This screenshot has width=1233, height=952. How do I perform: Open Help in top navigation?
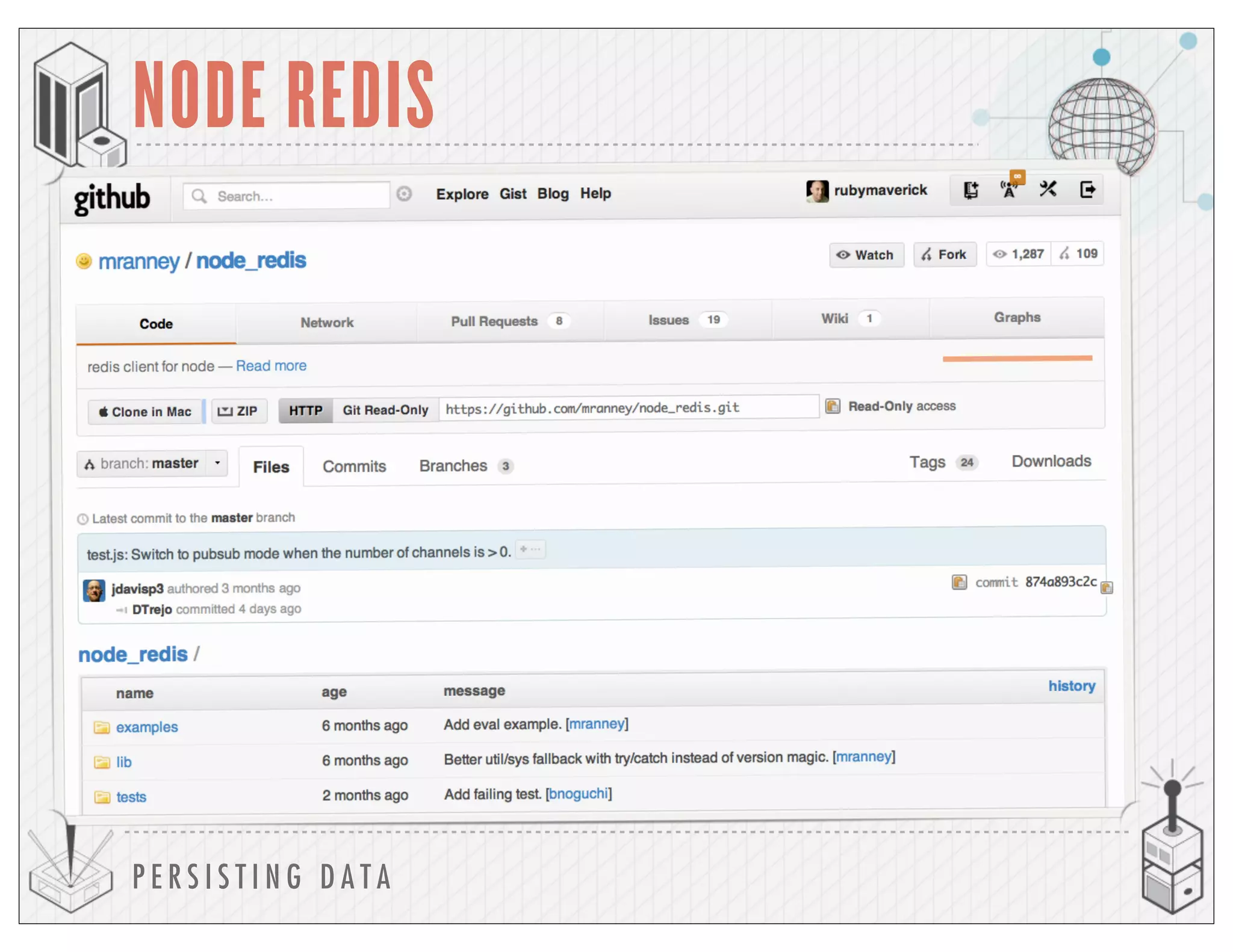[x=595, y=193]
